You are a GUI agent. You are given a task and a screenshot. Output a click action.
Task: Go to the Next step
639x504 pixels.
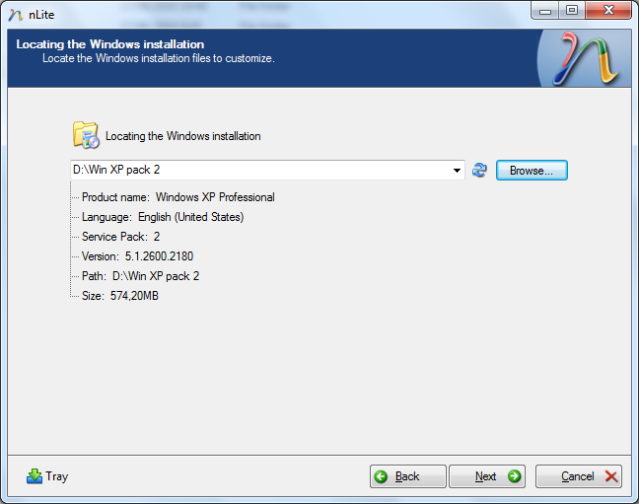point(487,476)
